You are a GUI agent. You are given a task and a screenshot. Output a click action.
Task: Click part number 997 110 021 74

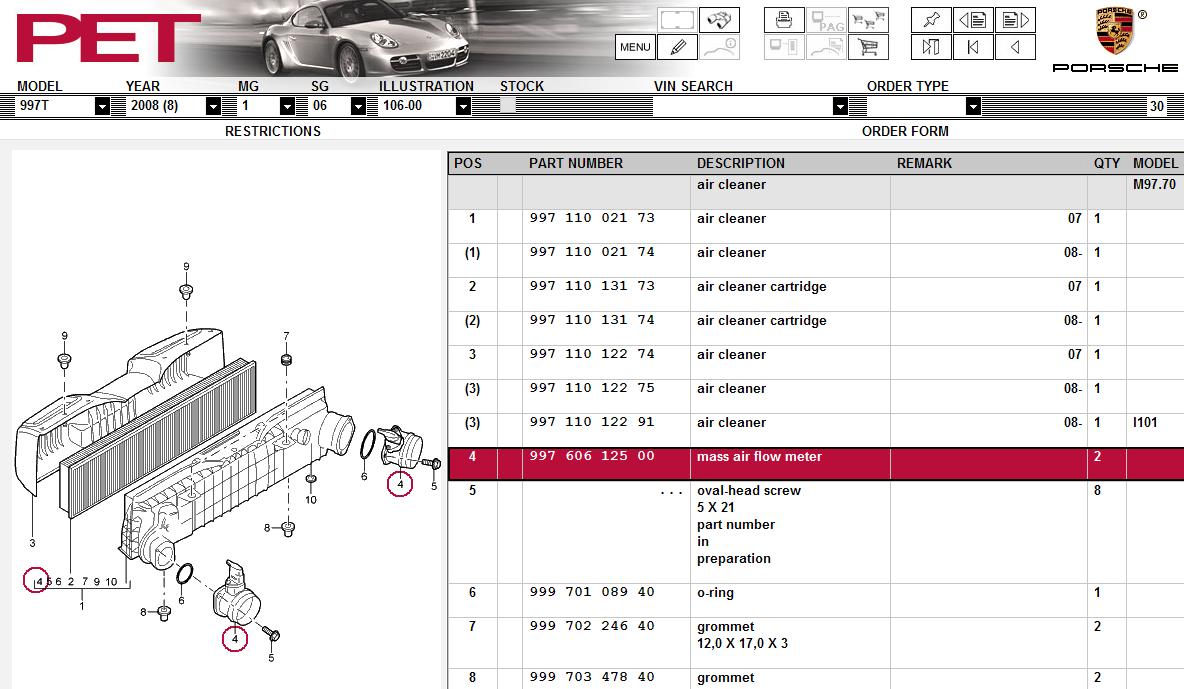click(592, 252)
